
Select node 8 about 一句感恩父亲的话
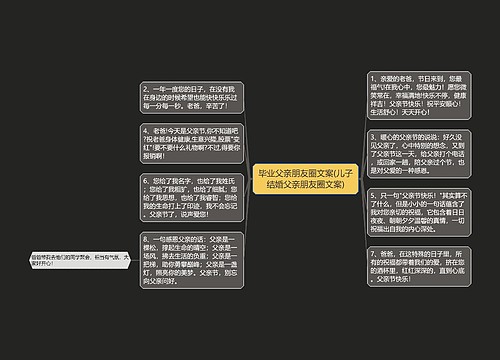tap(192, 260)
